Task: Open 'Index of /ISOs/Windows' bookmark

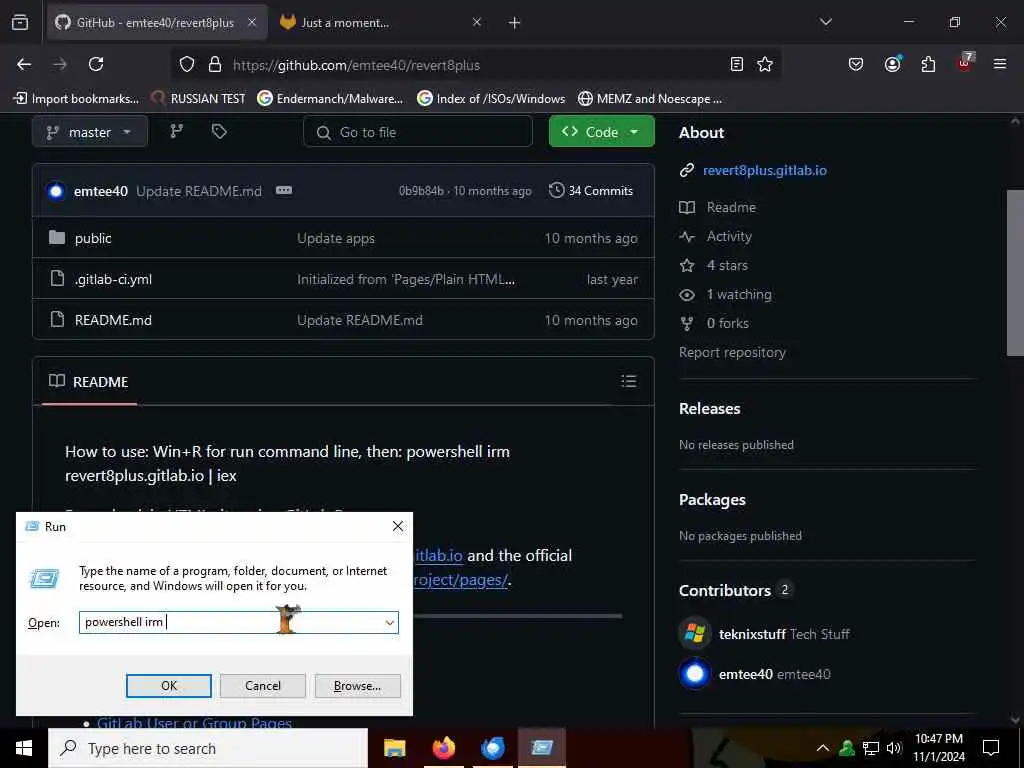Action: (x=491, y=99)
